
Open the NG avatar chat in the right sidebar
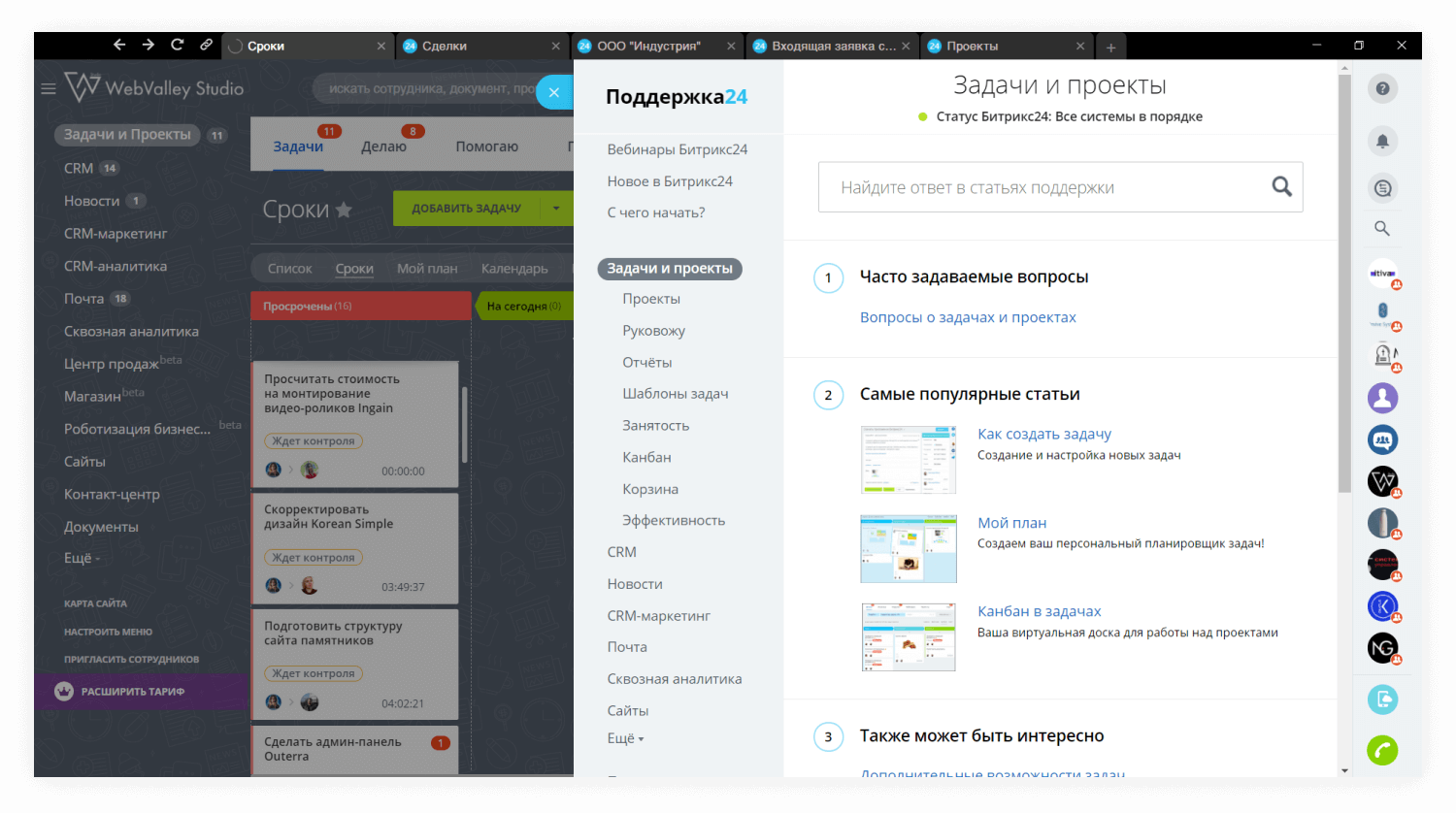point(1382,647)
